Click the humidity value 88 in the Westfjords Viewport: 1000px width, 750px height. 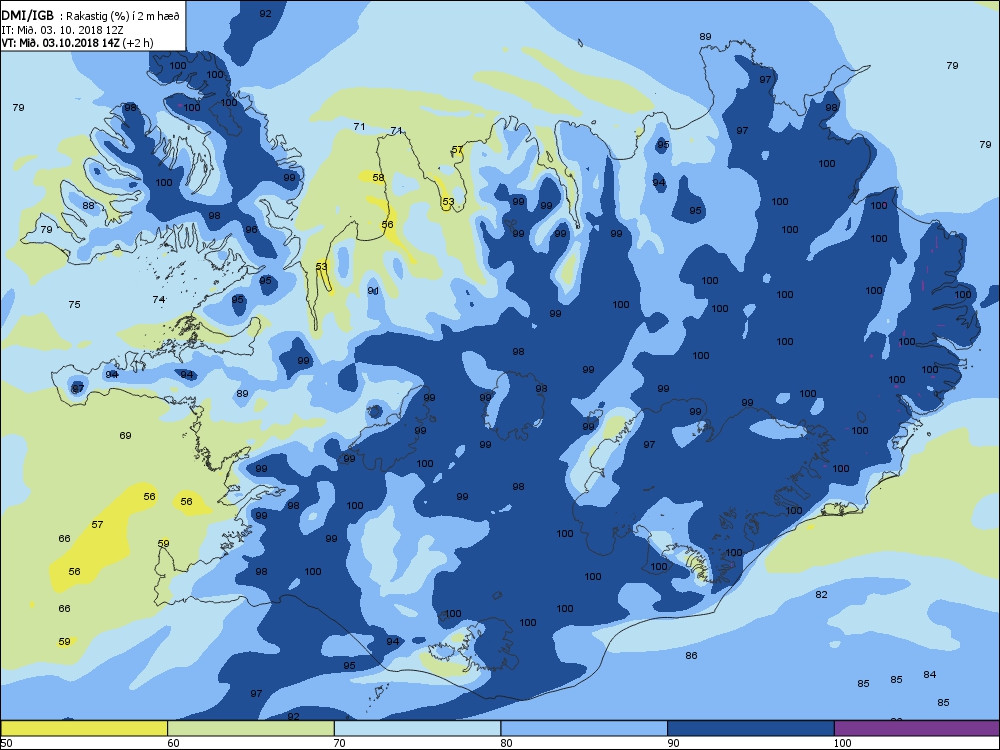coord(88,205)
